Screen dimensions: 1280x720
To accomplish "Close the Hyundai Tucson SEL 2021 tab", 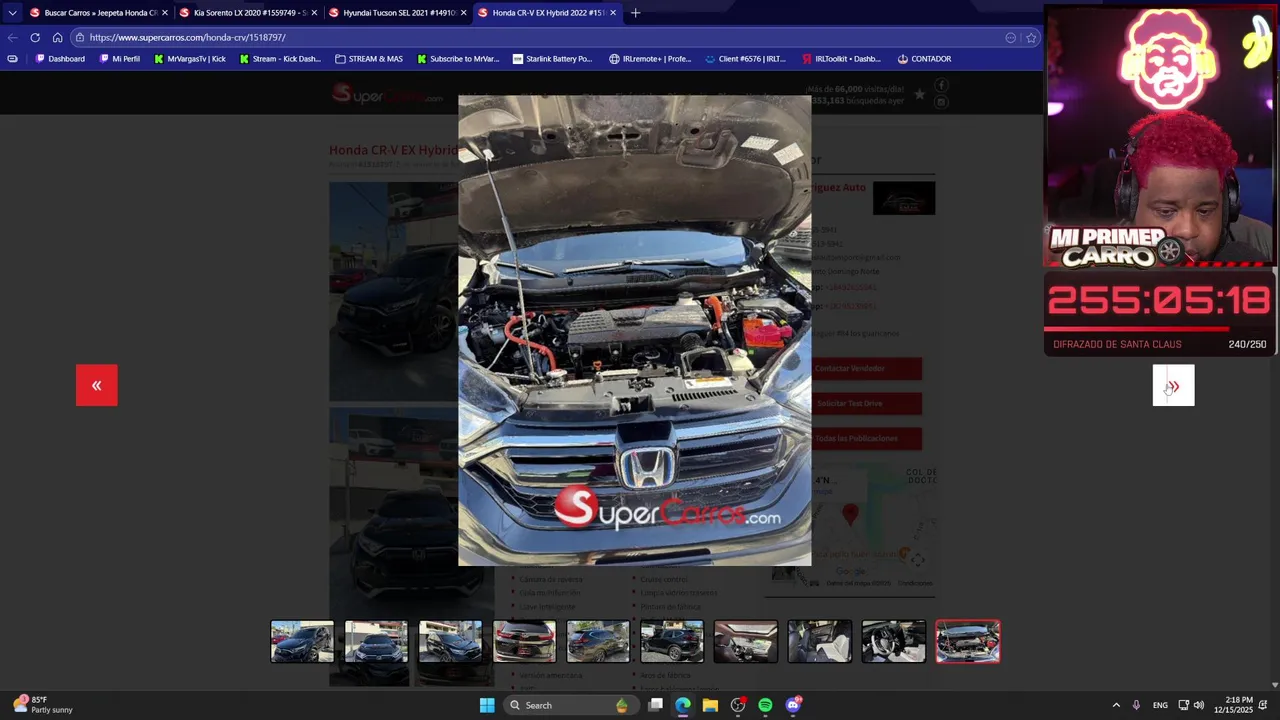I will tap(463, 13).
